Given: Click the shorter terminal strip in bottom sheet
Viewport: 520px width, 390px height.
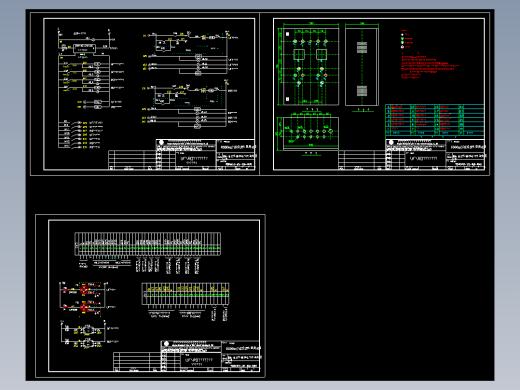Looking at the screenshot, I should [x=186, y=294].
